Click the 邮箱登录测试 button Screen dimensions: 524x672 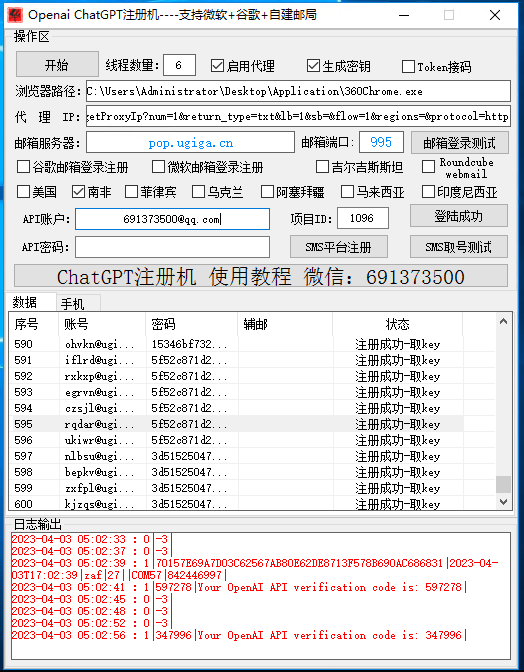pyautogui.click(x=460, y=143)
